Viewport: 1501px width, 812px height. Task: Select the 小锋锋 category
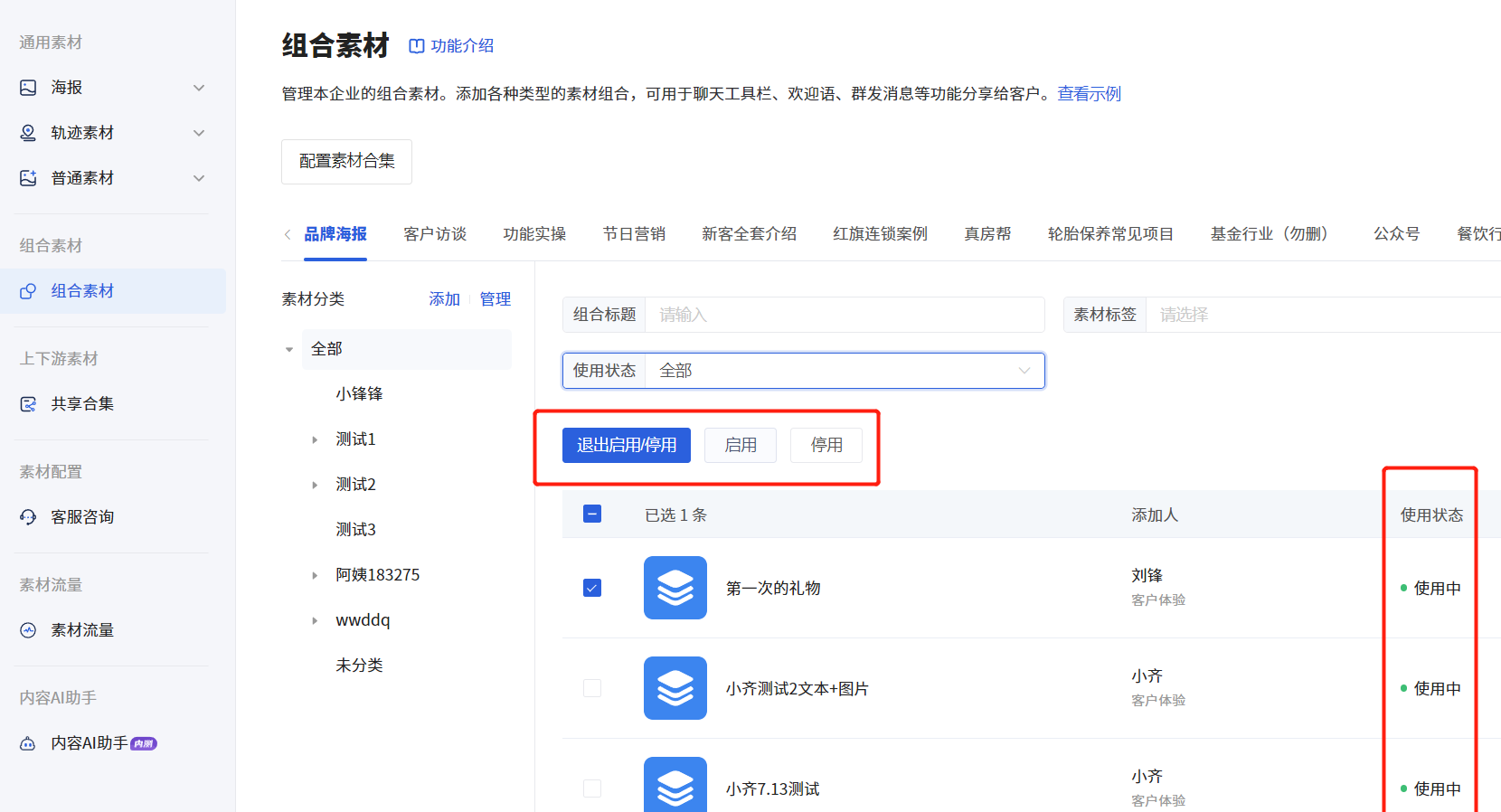tap(359, 394)
